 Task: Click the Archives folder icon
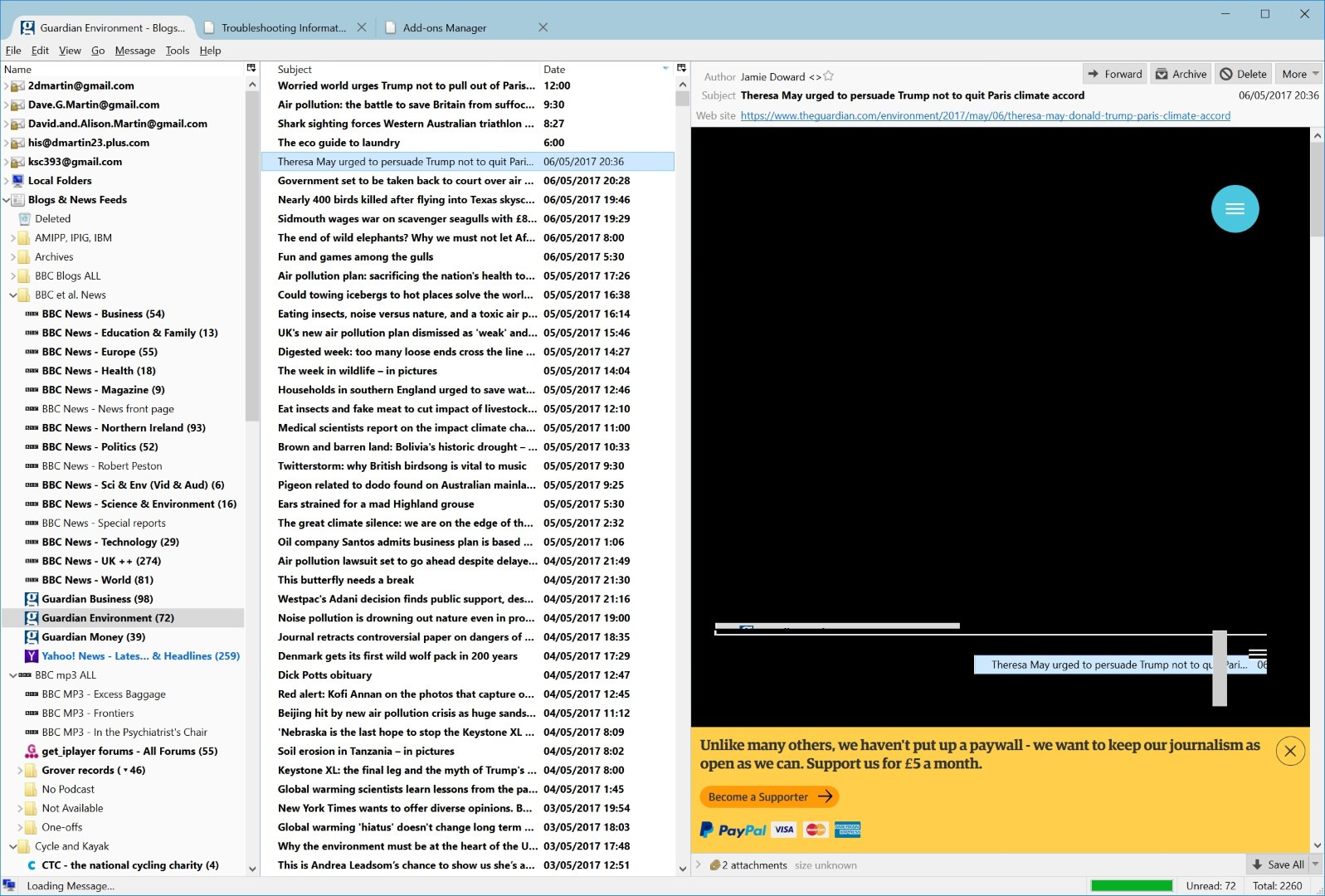click(25, 257)
